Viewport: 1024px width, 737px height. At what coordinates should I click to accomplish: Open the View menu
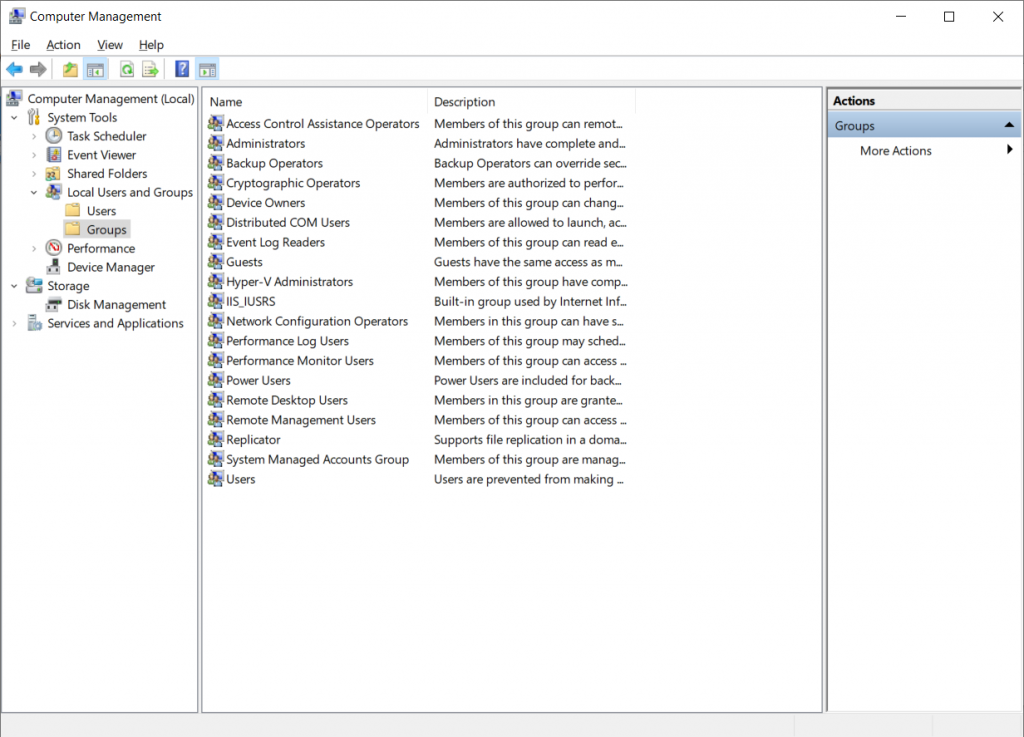(110, 44)
